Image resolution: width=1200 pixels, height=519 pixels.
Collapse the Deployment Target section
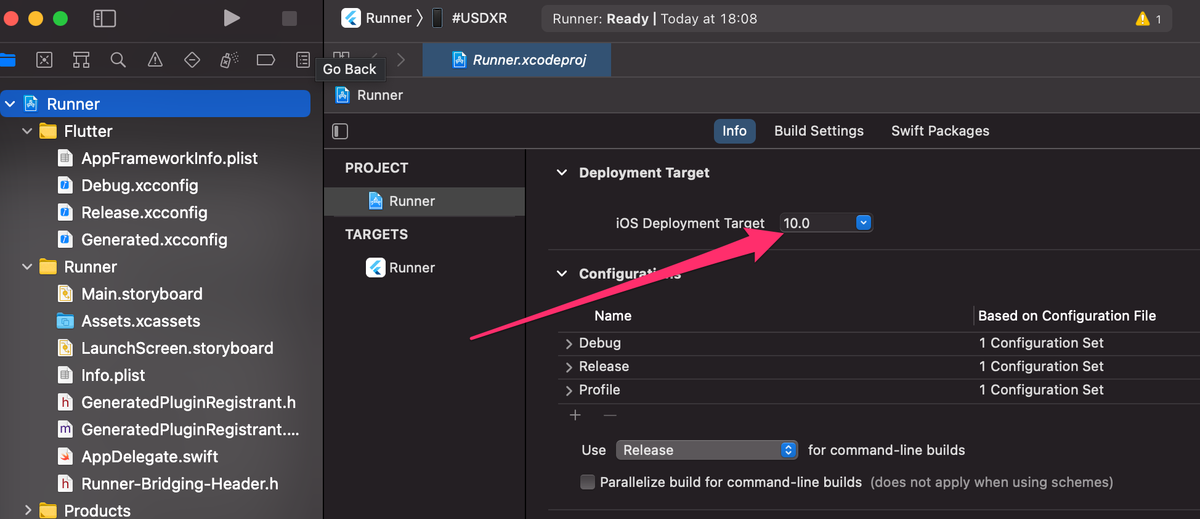point(562,173)
